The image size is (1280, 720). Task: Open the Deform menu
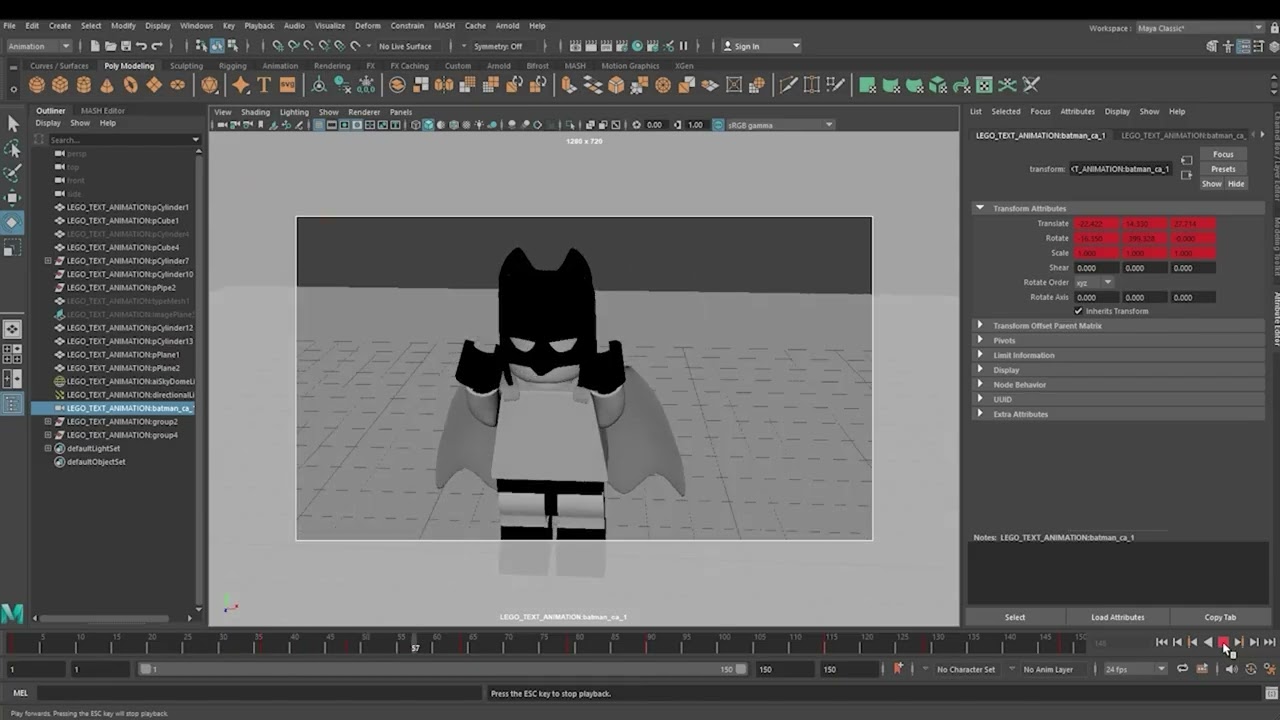click(368, 26)
